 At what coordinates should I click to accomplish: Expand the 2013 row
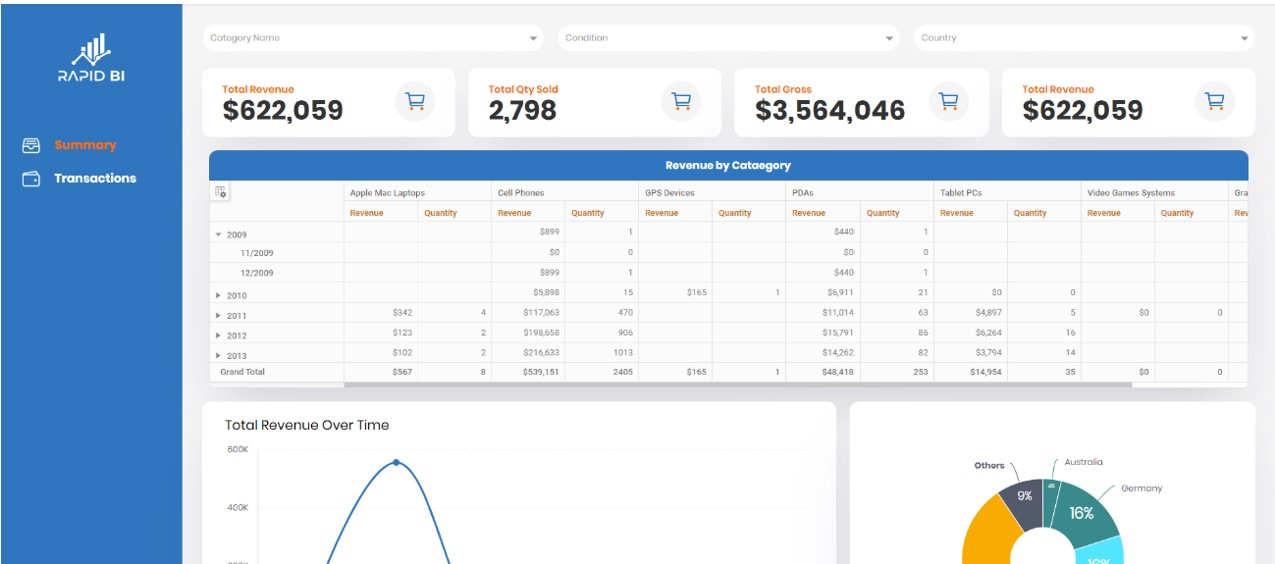coord(219,356)
